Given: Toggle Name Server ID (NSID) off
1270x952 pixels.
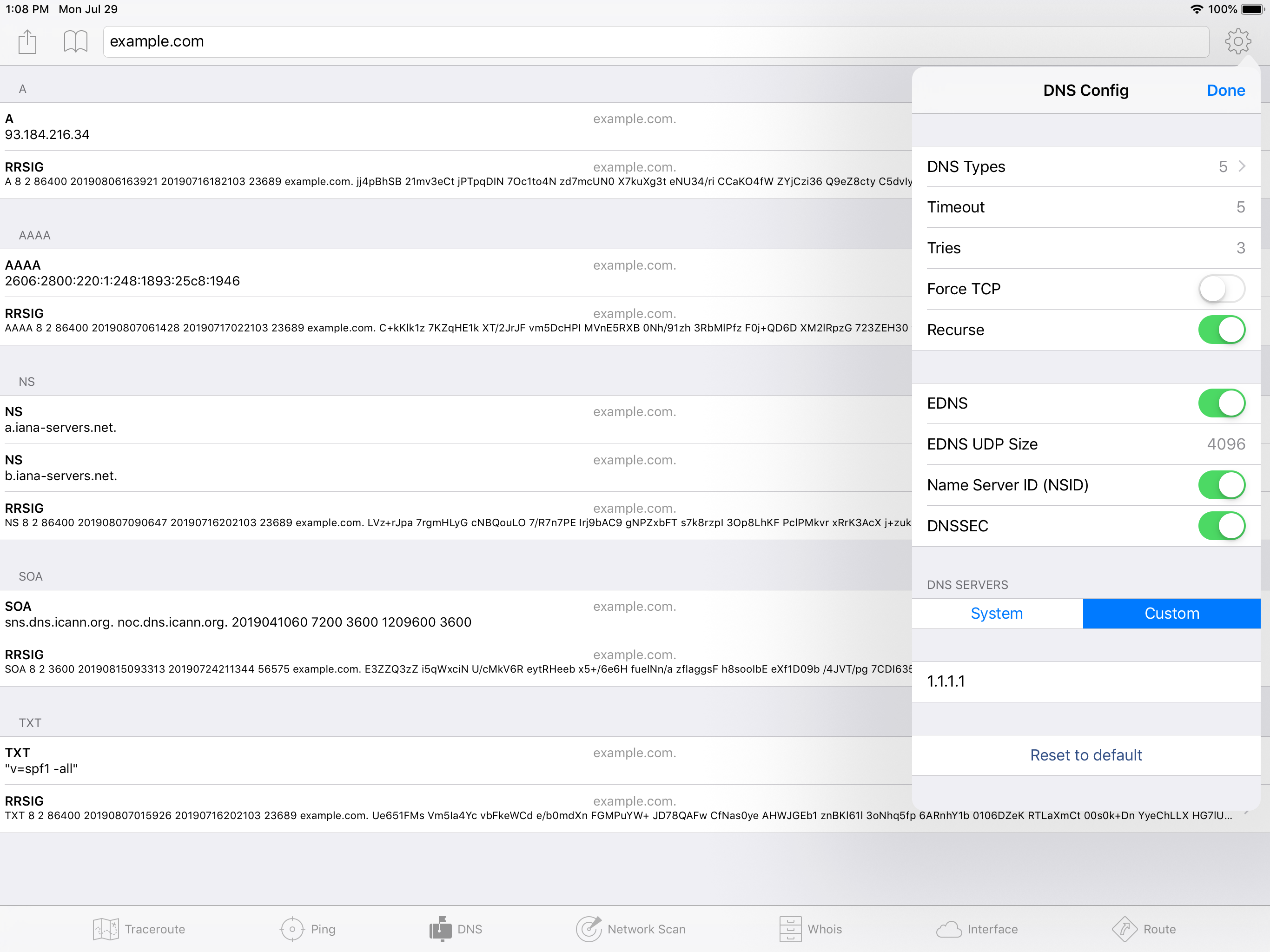Looking at the screenshot, I should [1221, 485].
